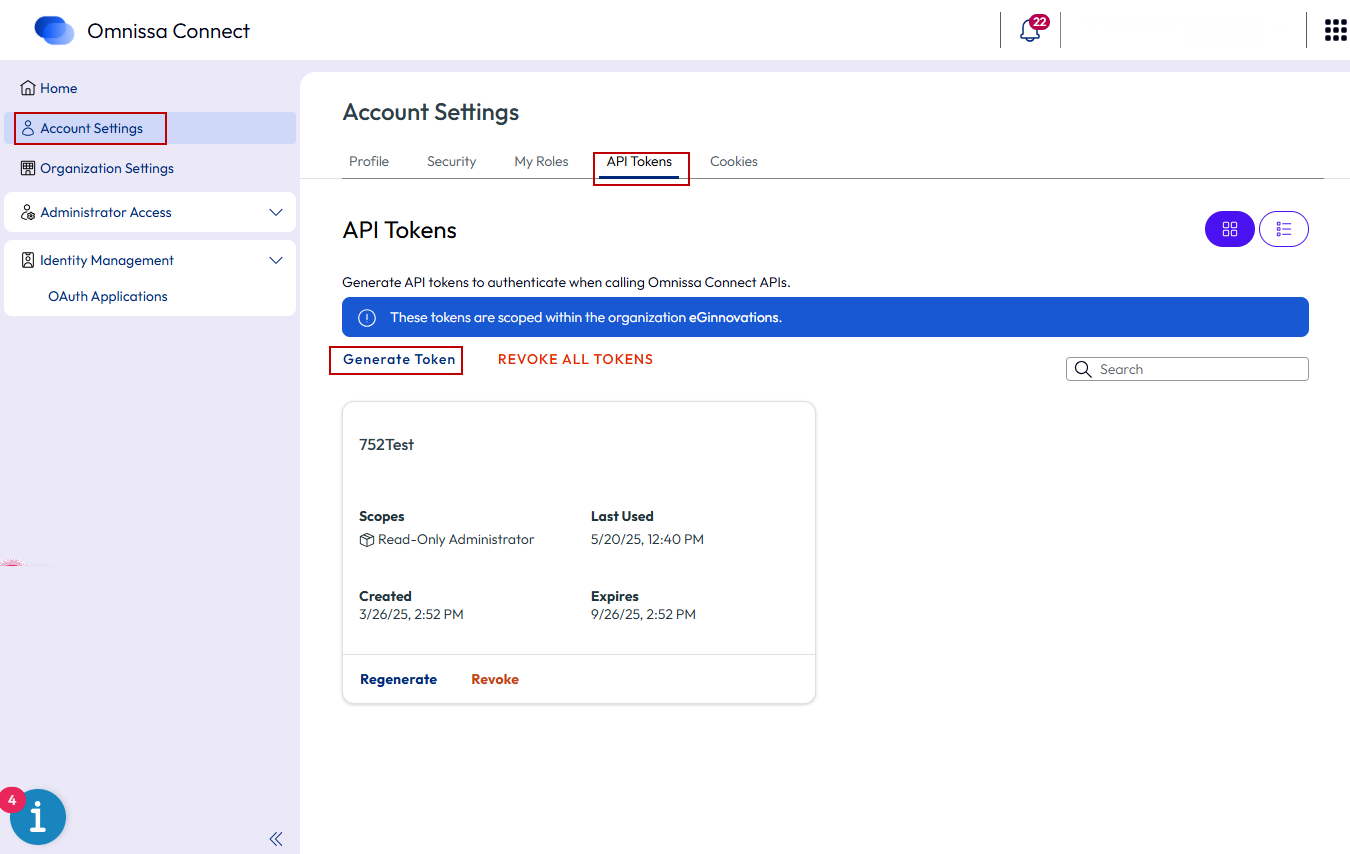This screenshot has width=1350, height=854.
Task: Click the Home icon in sidebar
Action: [28, 88]
